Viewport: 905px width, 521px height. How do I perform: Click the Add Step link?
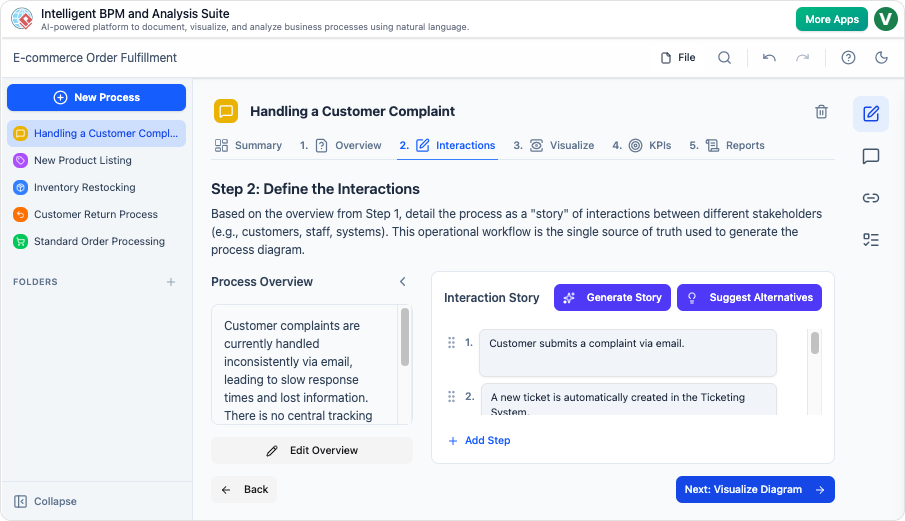click(480, 440)
